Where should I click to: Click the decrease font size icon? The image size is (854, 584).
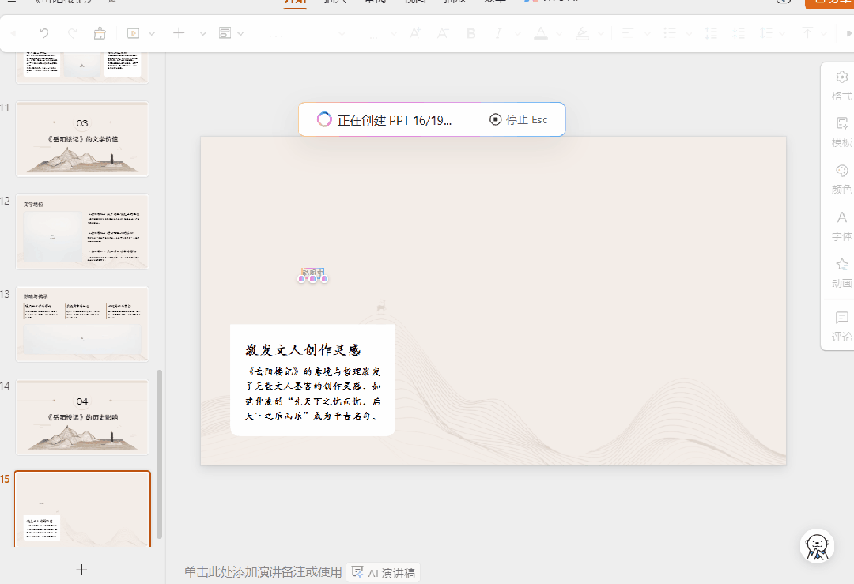(442, 33)
